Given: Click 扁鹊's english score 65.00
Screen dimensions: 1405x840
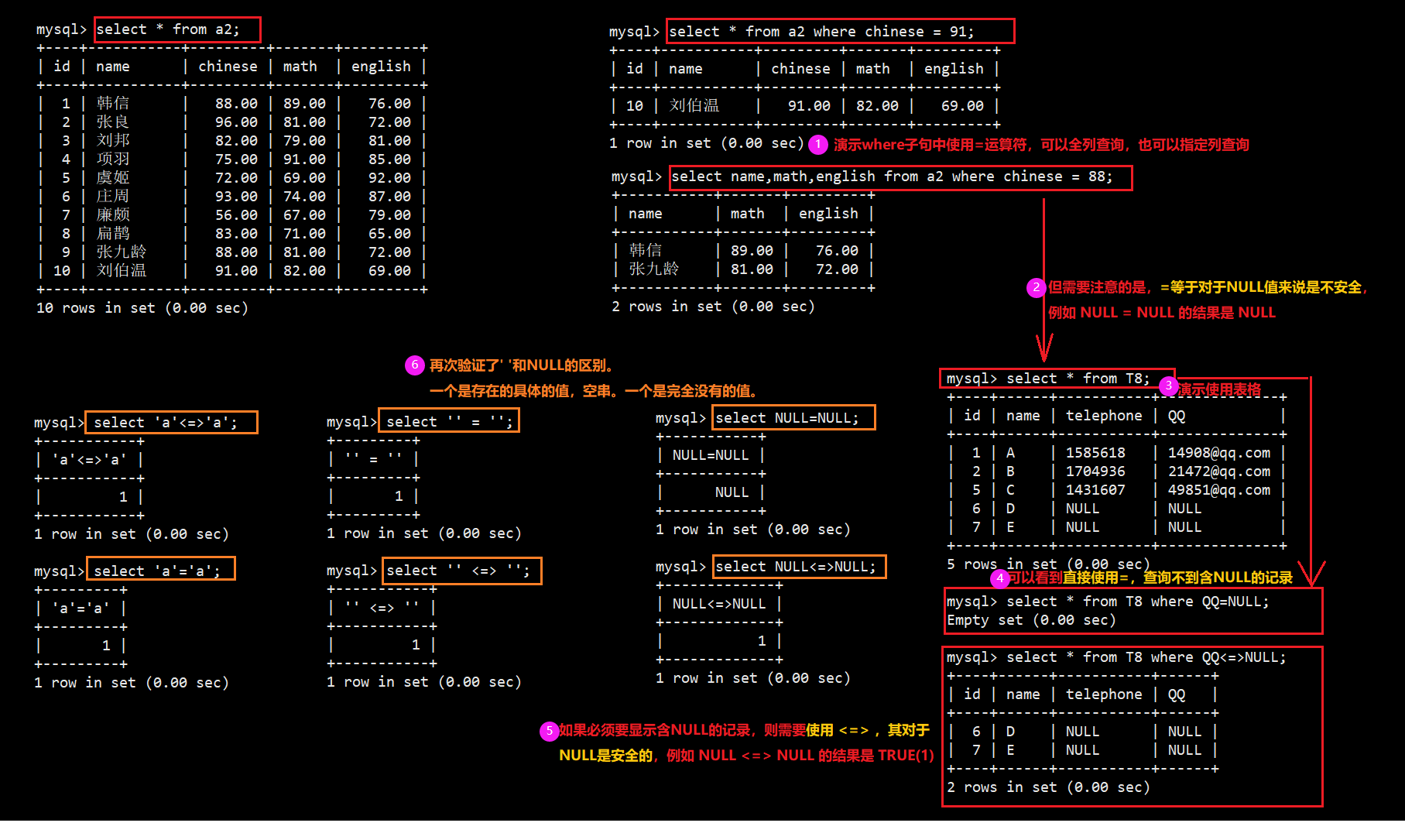Looking at the screenshot, I should (x=389, y=234).
